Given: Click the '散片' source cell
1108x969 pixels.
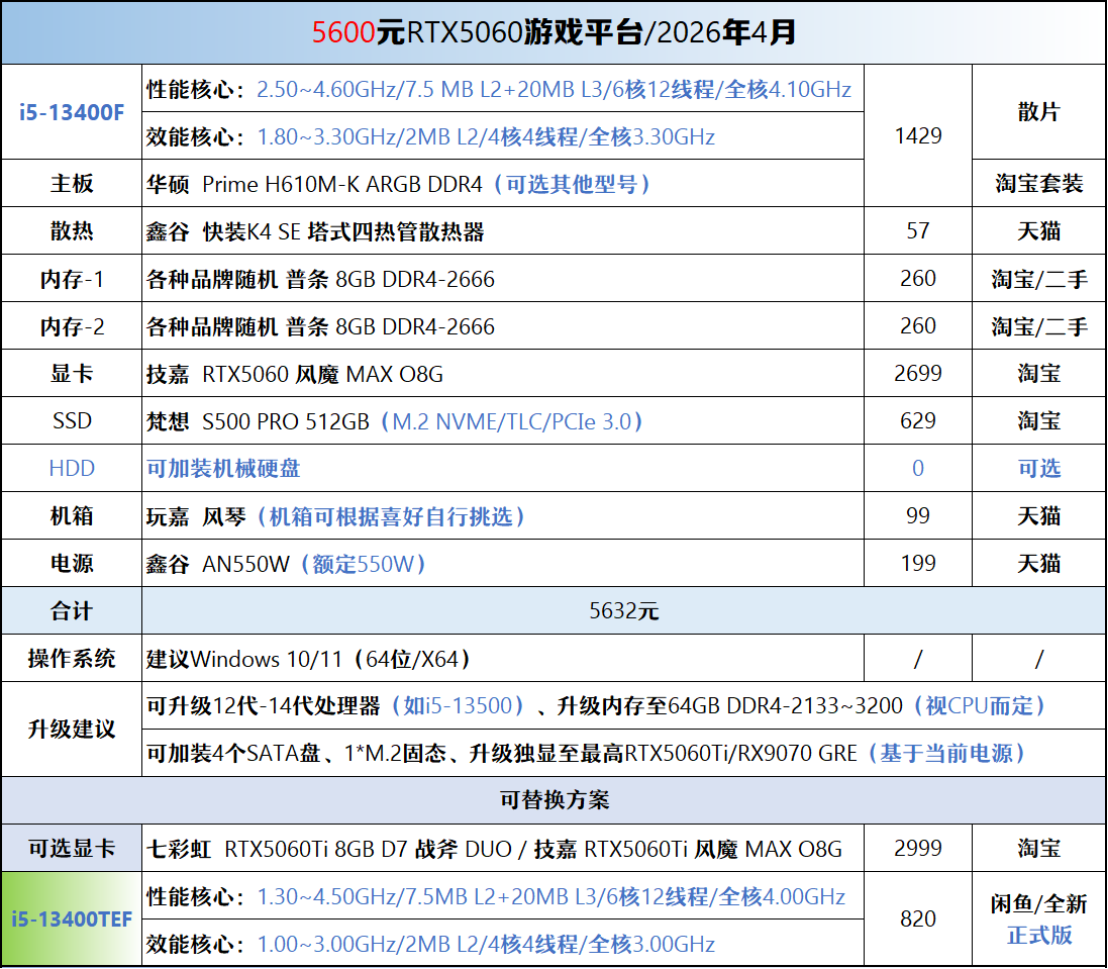Looking at the screenshot, I should 1039,112.
